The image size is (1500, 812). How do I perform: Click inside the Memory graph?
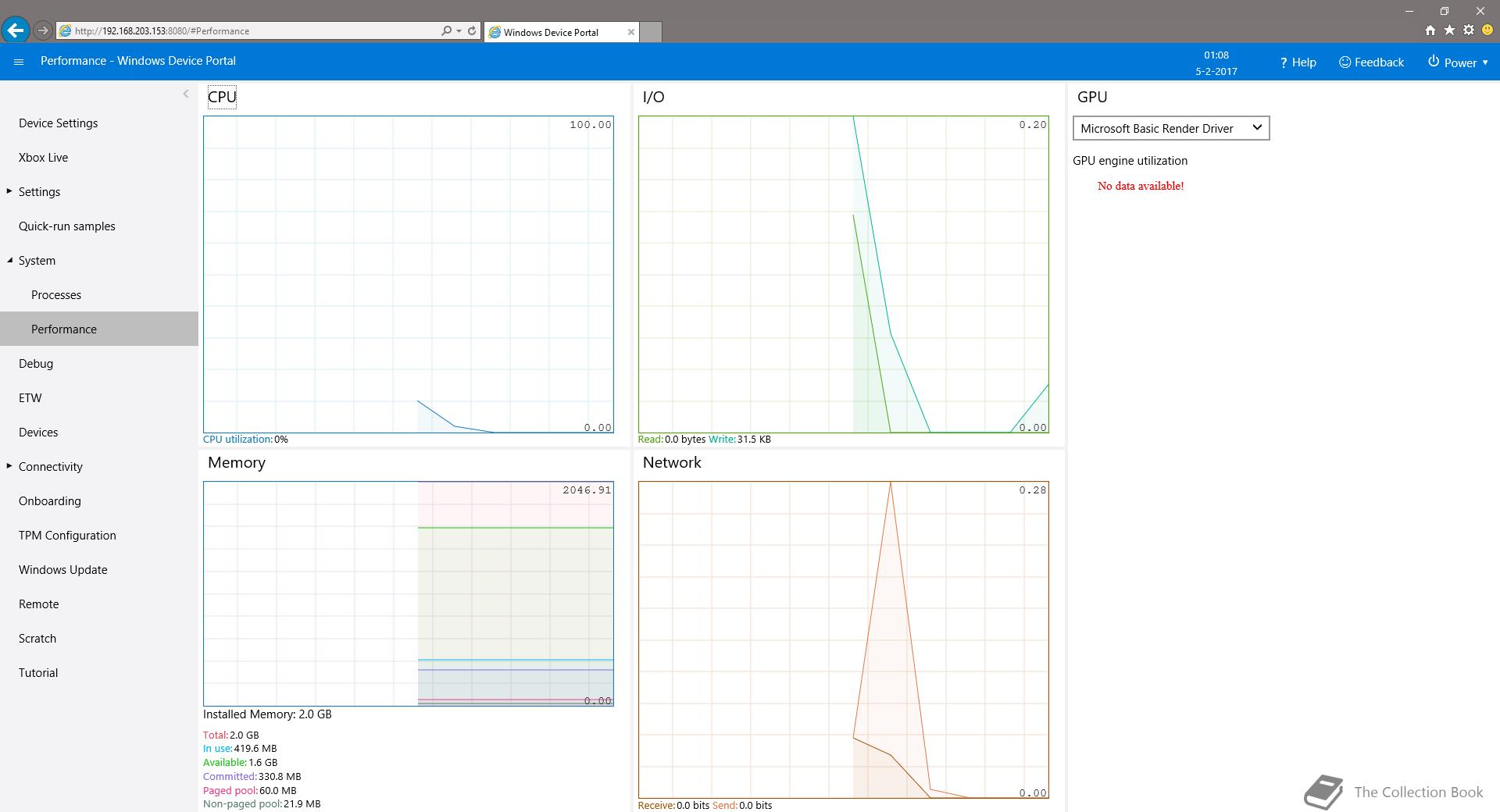409,593
